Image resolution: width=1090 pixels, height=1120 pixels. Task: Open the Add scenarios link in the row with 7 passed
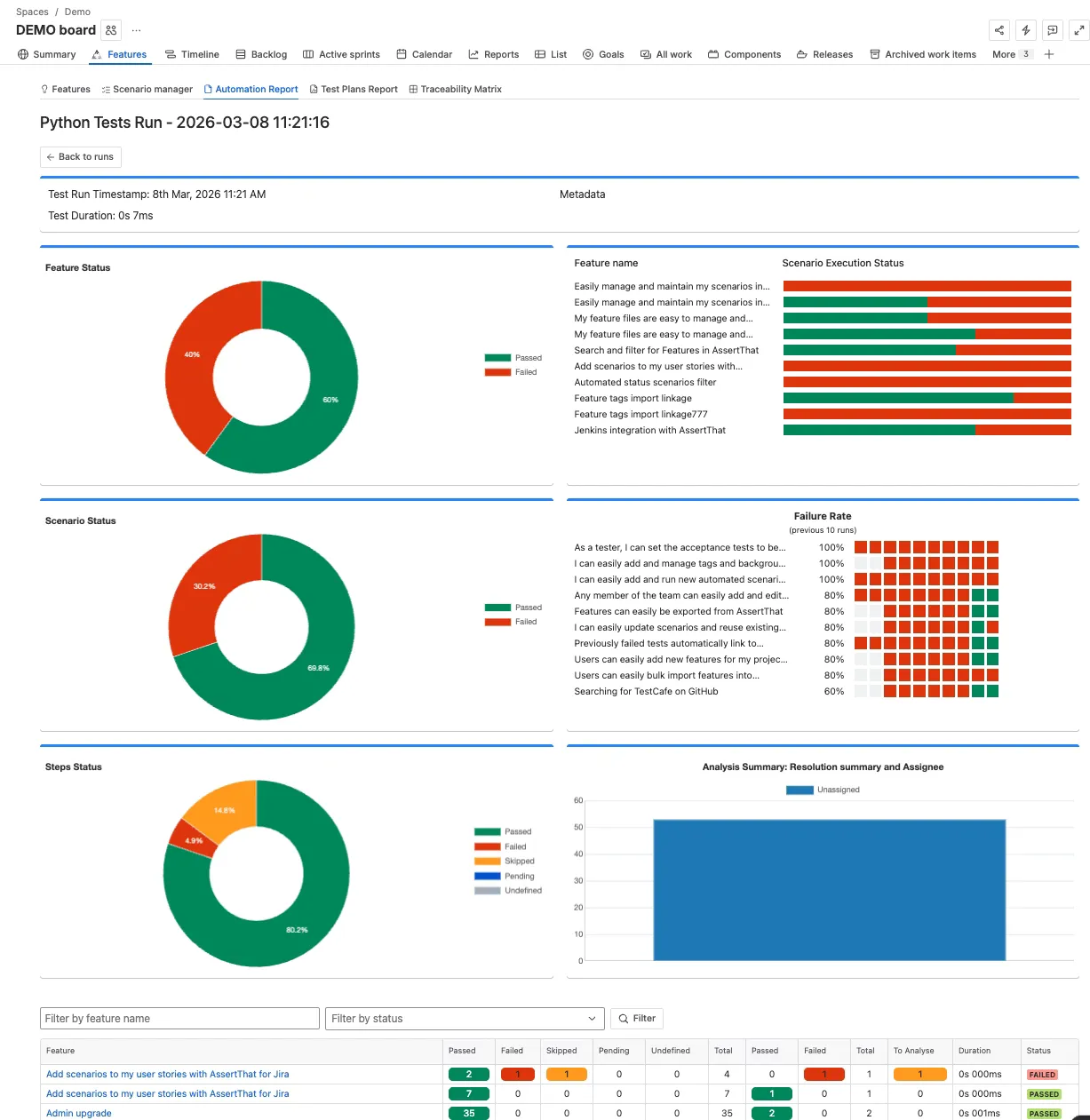point(167,1093)
